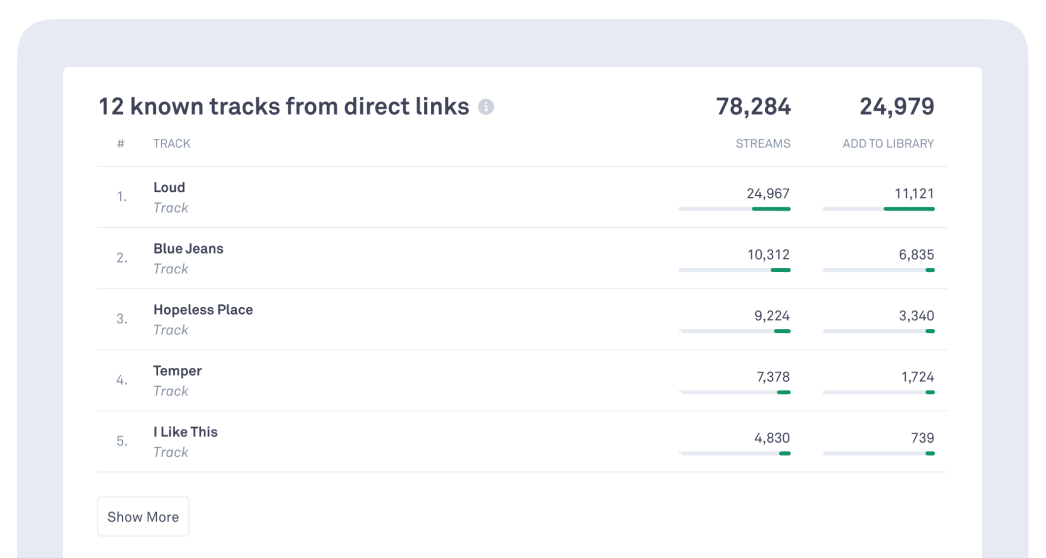Click the TRACK column header
The height and width of the screenshot is (558, 1046).
pyautogui.click(x=171, y=144)
